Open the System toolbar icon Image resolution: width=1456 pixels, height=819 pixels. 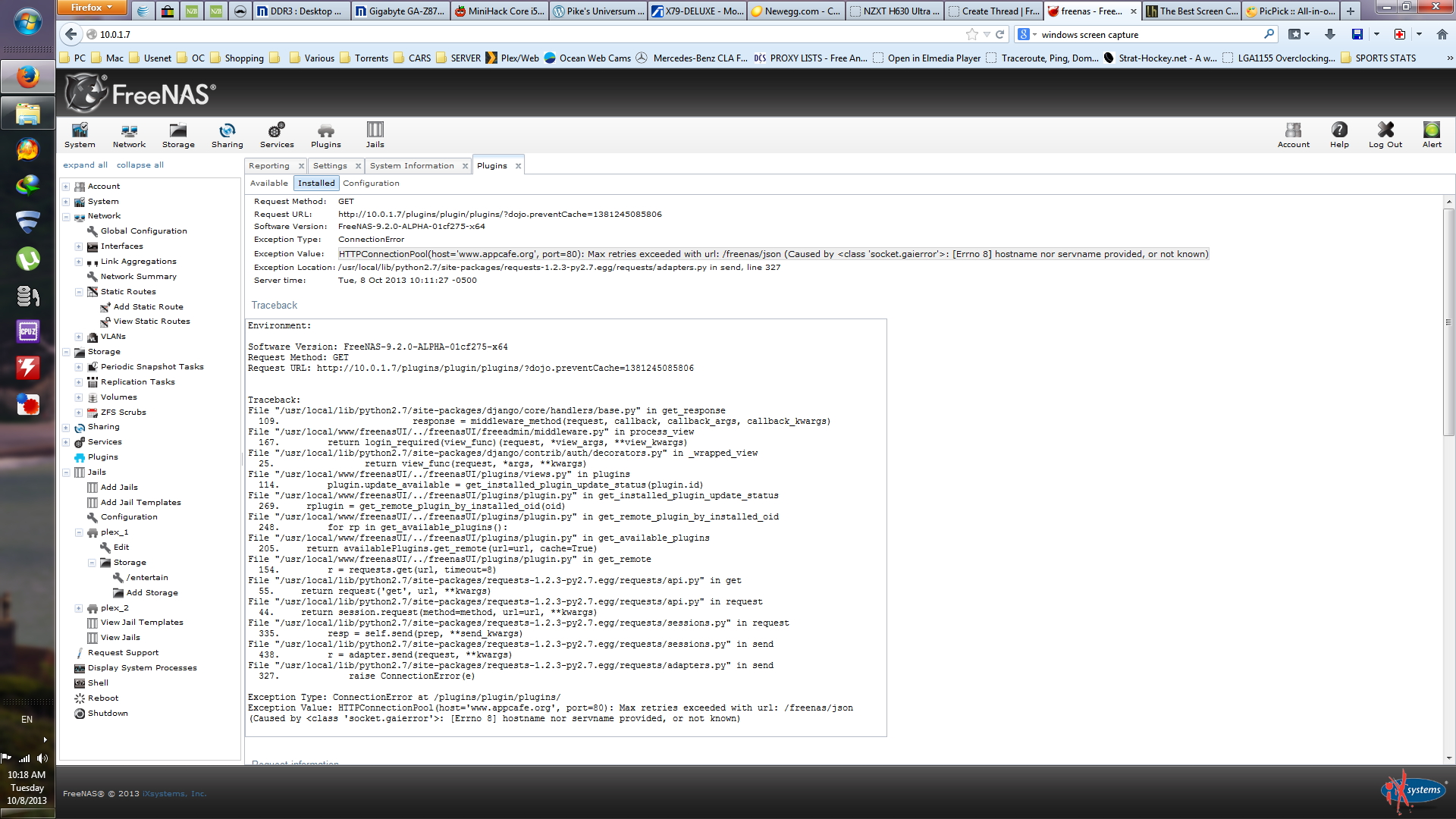point(80,136)
